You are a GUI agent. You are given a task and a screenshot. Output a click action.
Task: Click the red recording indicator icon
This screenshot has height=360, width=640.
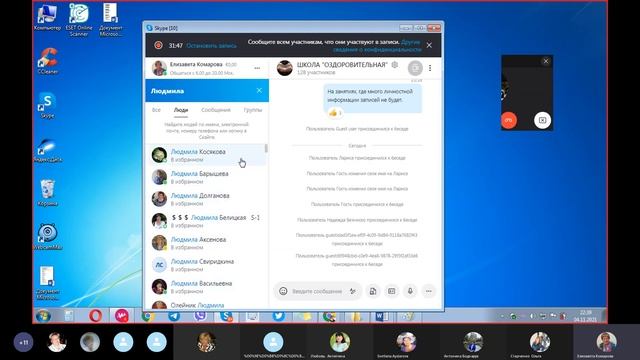tap(158, 45)
